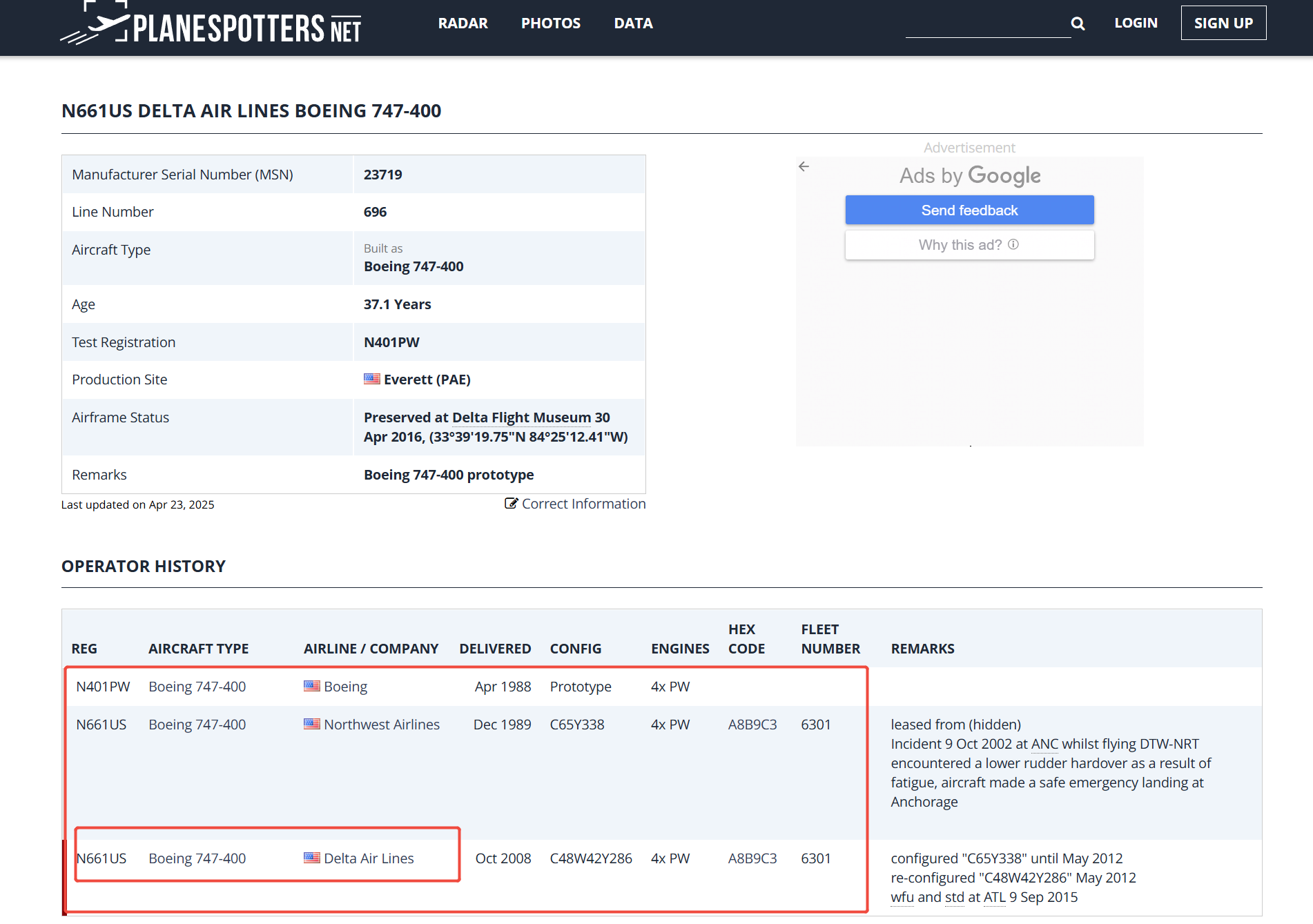This screenshot has width=1313, height=924.
Task: Click the Send feedback button
Action: pyautogui.click(x=969, y=210)
